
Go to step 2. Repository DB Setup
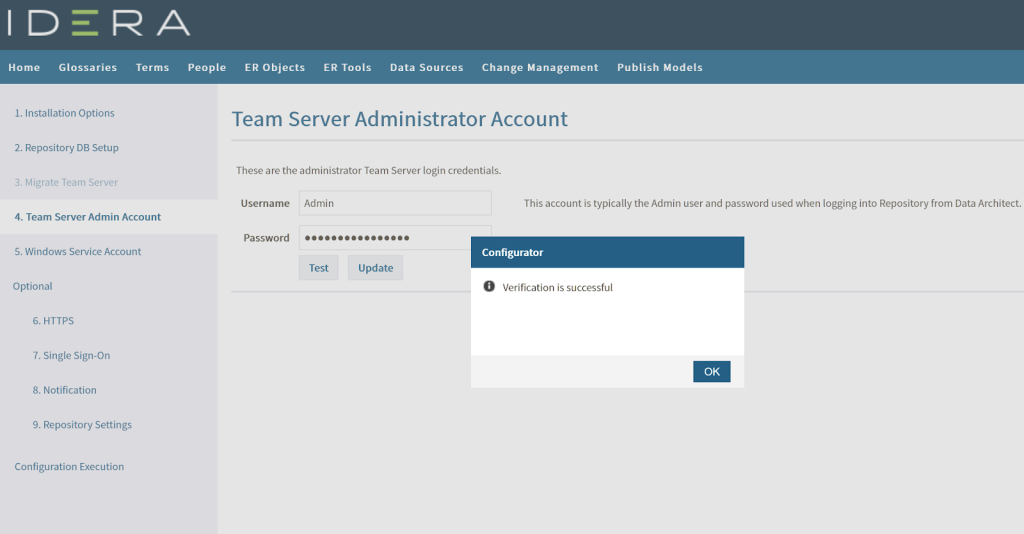pos(66,148)
